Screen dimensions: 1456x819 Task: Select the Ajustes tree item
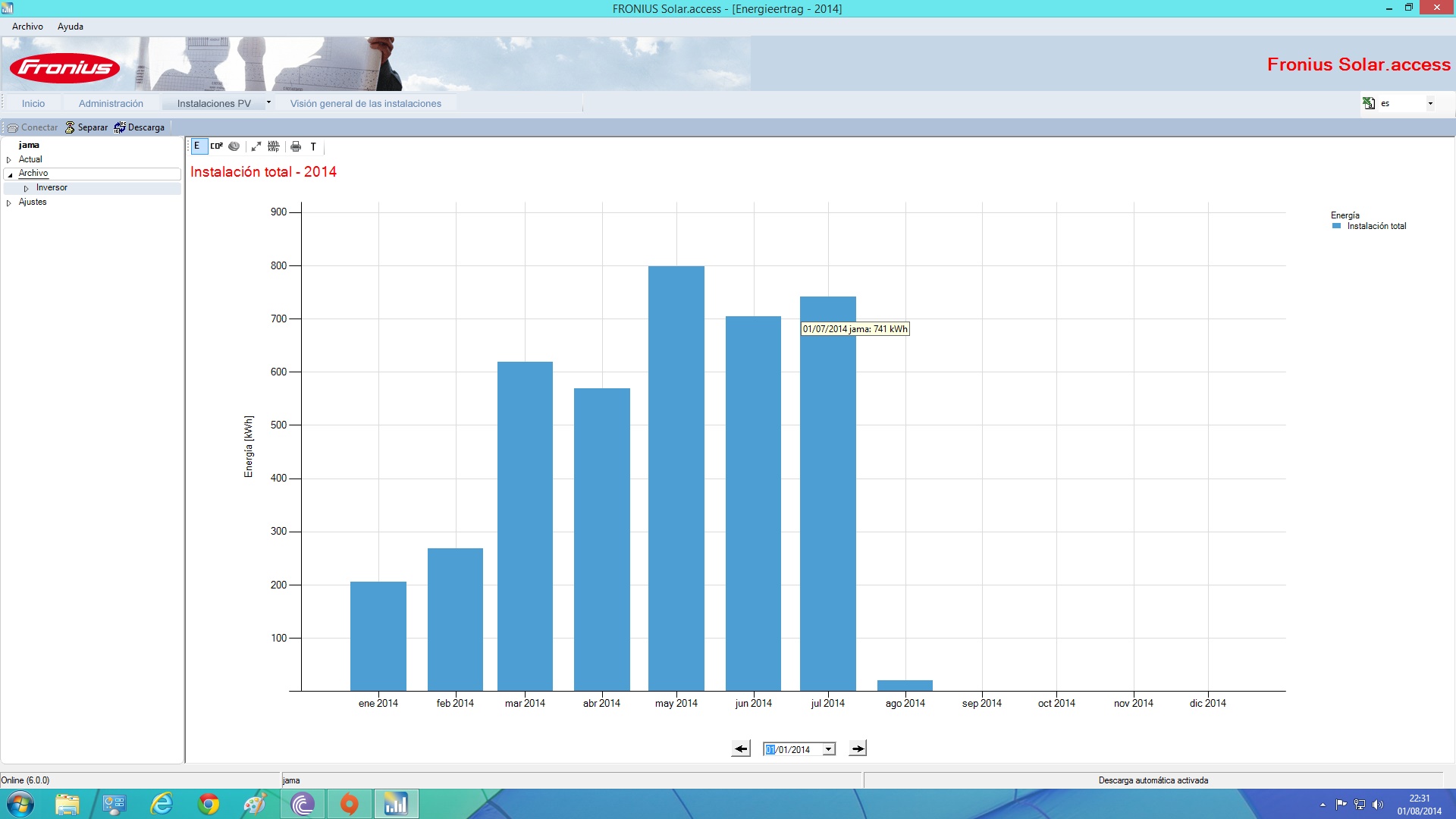point(33,202)
